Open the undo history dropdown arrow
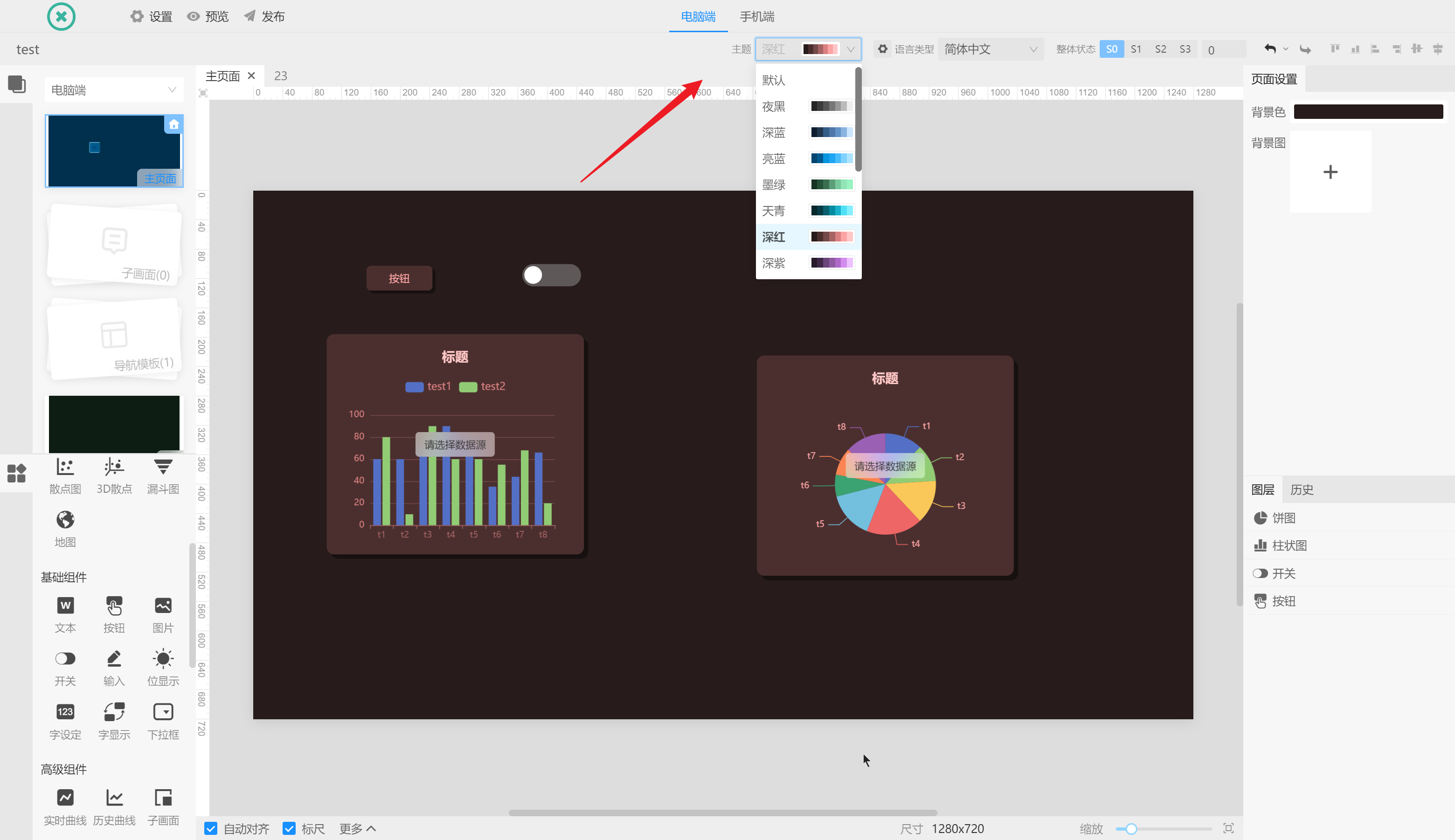Screen dimensions: 1455x840 click(1285, 49)
